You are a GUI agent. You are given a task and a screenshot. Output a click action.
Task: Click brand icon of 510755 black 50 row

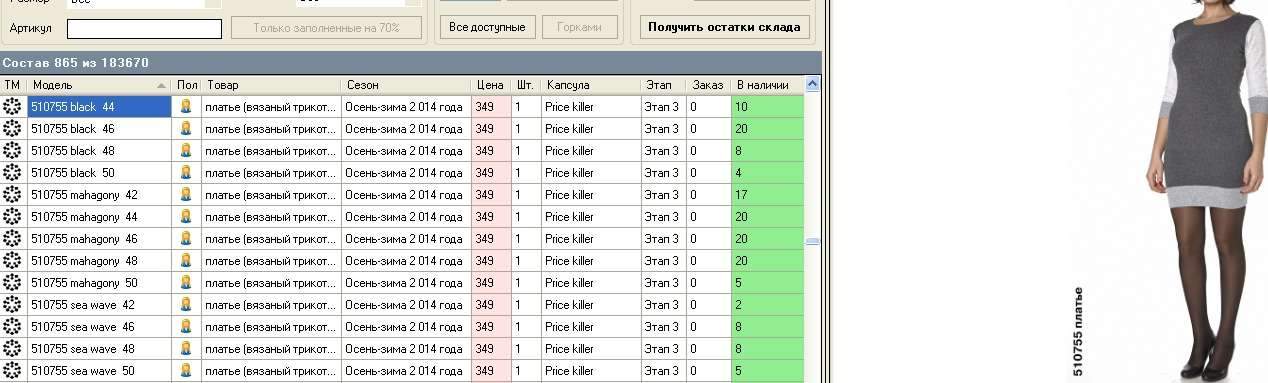tap(12, 173)
